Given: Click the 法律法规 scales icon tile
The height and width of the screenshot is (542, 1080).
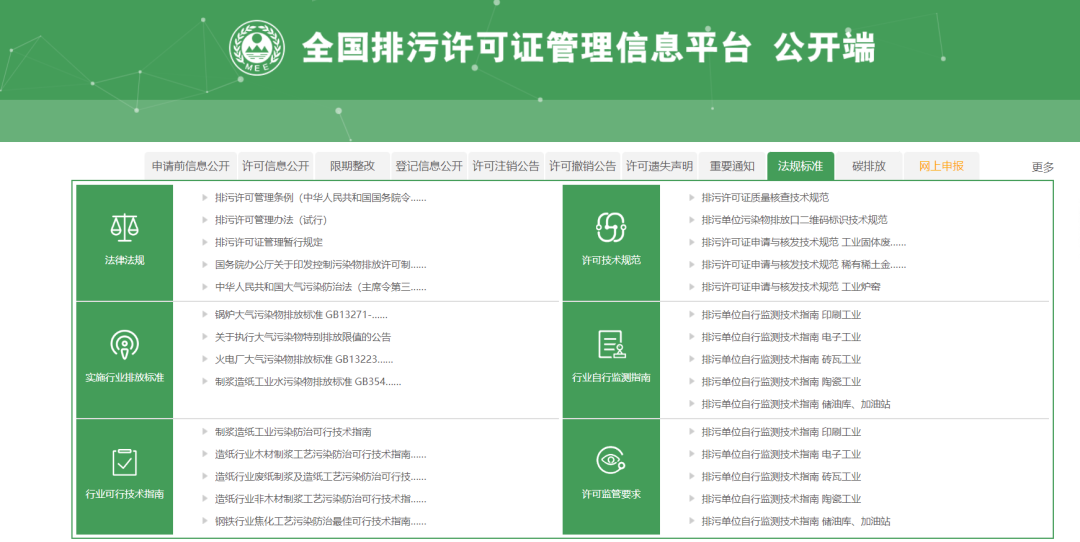Looking at the screenshot, I should click(x=124, y=229).
